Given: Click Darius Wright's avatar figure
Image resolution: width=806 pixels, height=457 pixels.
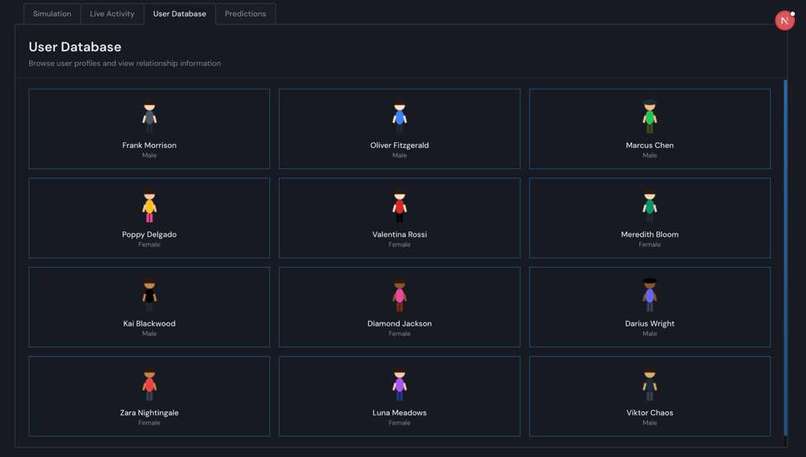Looking at the screenshot, I should pos(650,296).
